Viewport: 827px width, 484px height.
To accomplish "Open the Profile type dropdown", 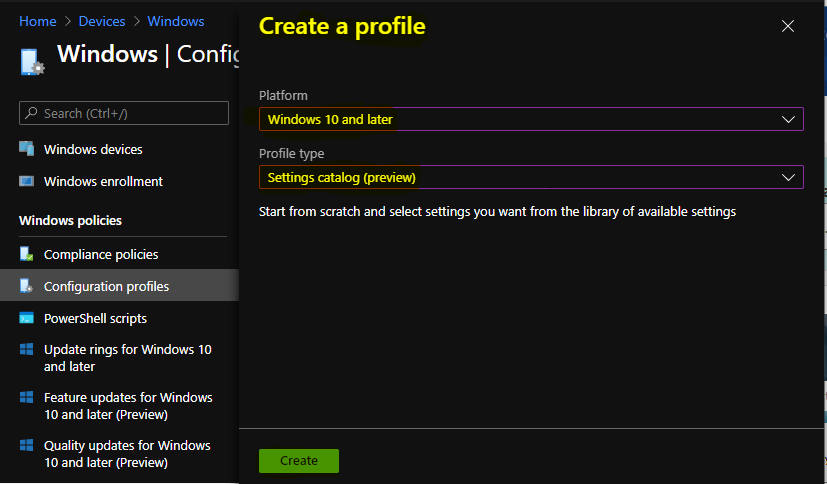I will (x=531, y=177).
